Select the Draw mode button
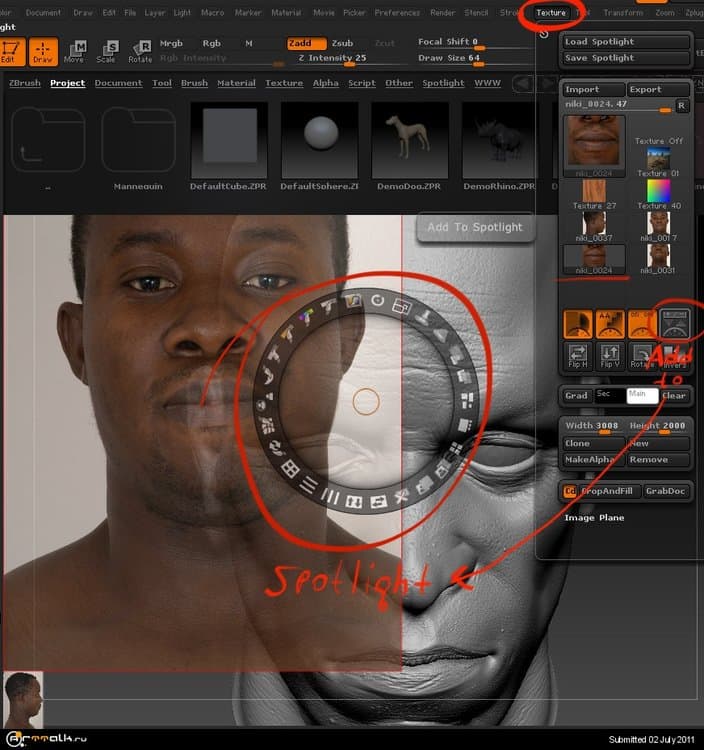Image resolution: width=704 pixels, height=750 pixels. click(43, 51)
